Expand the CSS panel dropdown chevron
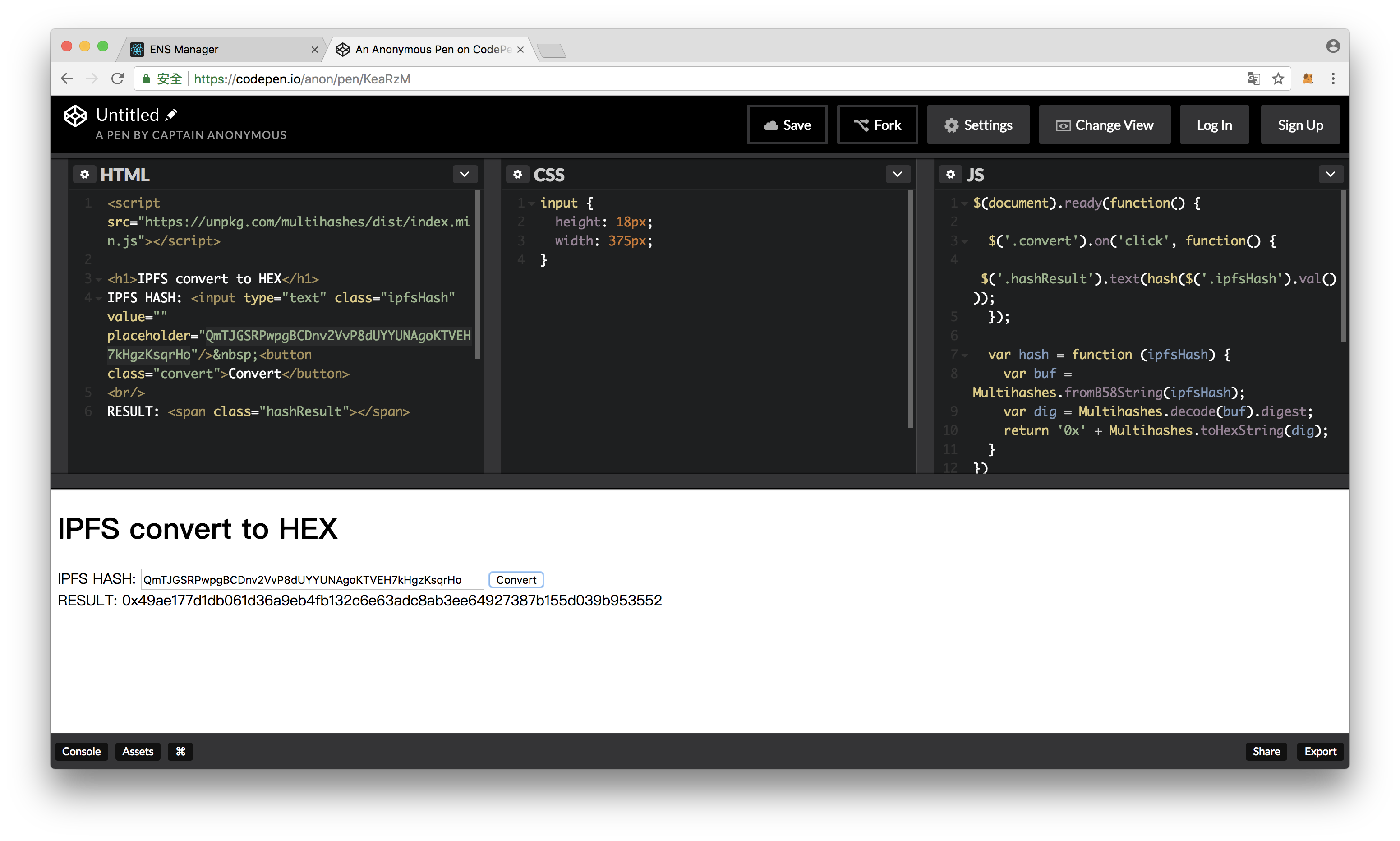The image size is (1400, 841). coord(898,175)
